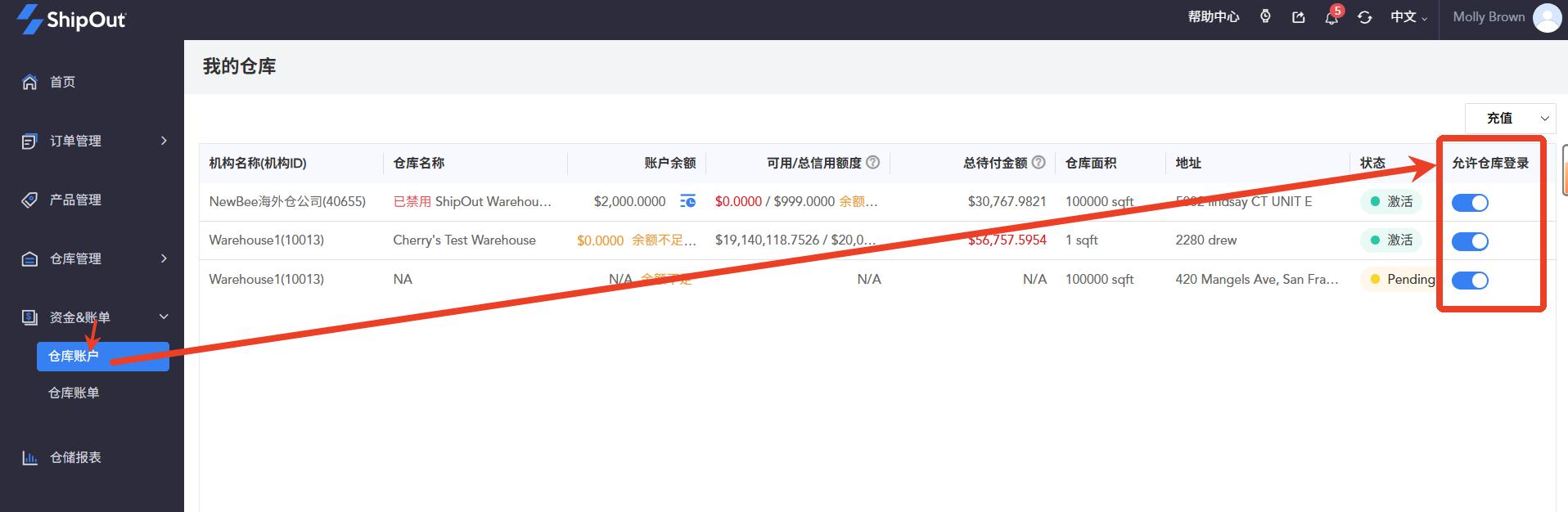Click the lightbulb tips icon in header
The height and width of the screenshot is (512, 1568).
[x=1265, y=16]
